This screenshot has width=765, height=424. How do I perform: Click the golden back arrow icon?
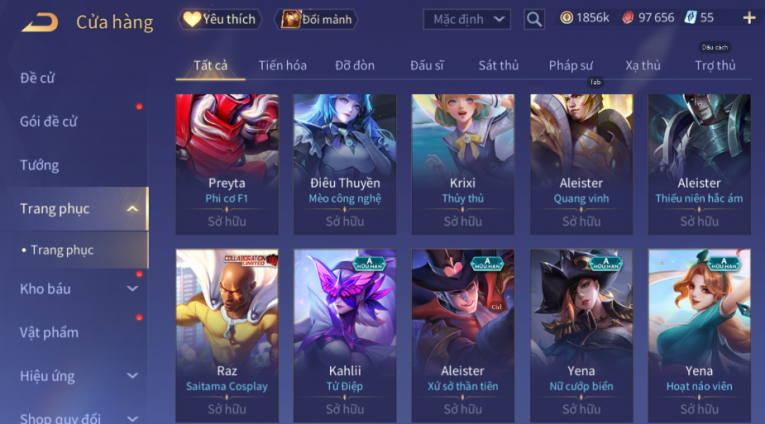(x=40, y=22)
